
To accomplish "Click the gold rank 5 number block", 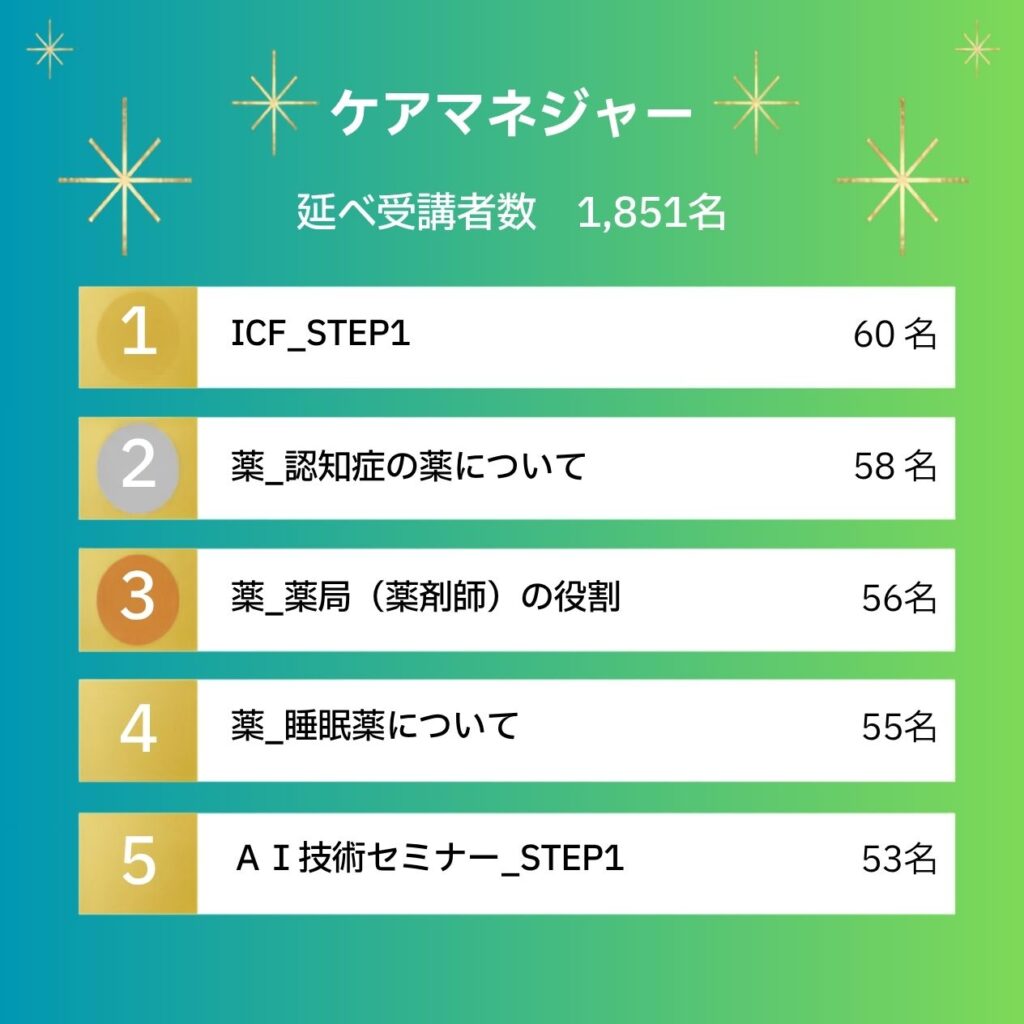I will (138, 863).
